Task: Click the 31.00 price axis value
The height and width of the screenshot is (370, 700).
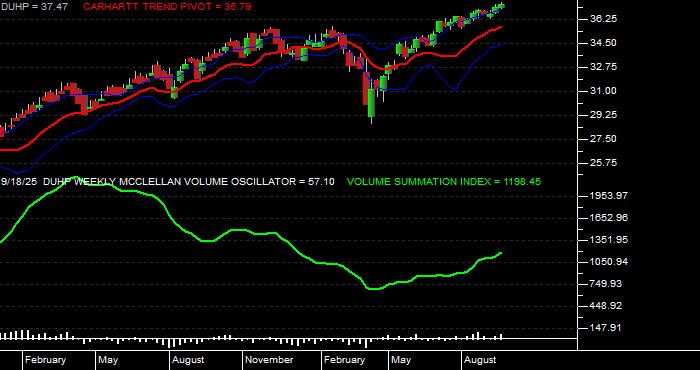Action: 603,91
